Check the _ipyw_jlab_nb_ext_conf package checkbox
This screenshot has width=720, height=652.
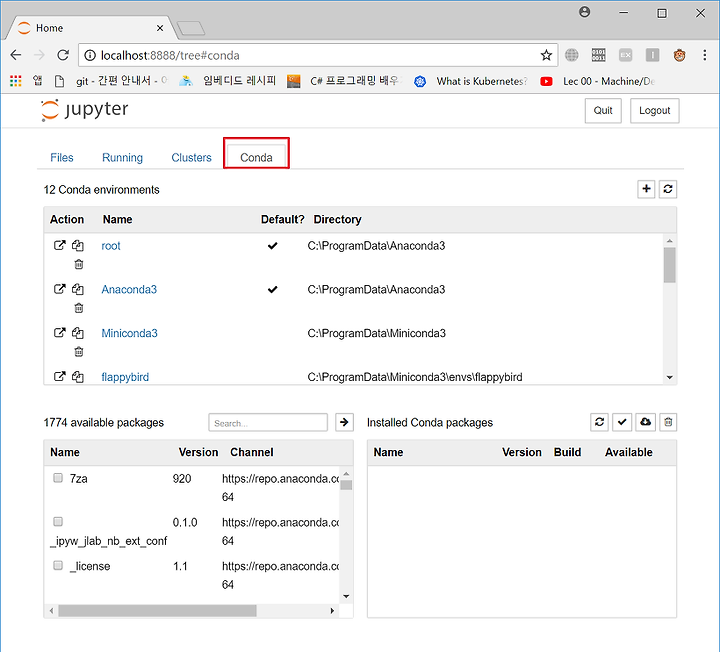(x=58, y=522)
